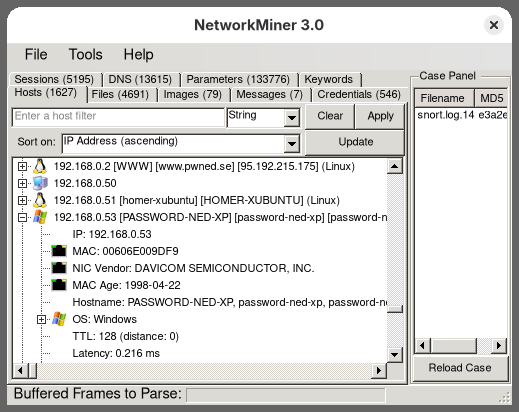Screen dimensions: 519x412
Task: Open the Tools menu
Action: click(85, 54)
